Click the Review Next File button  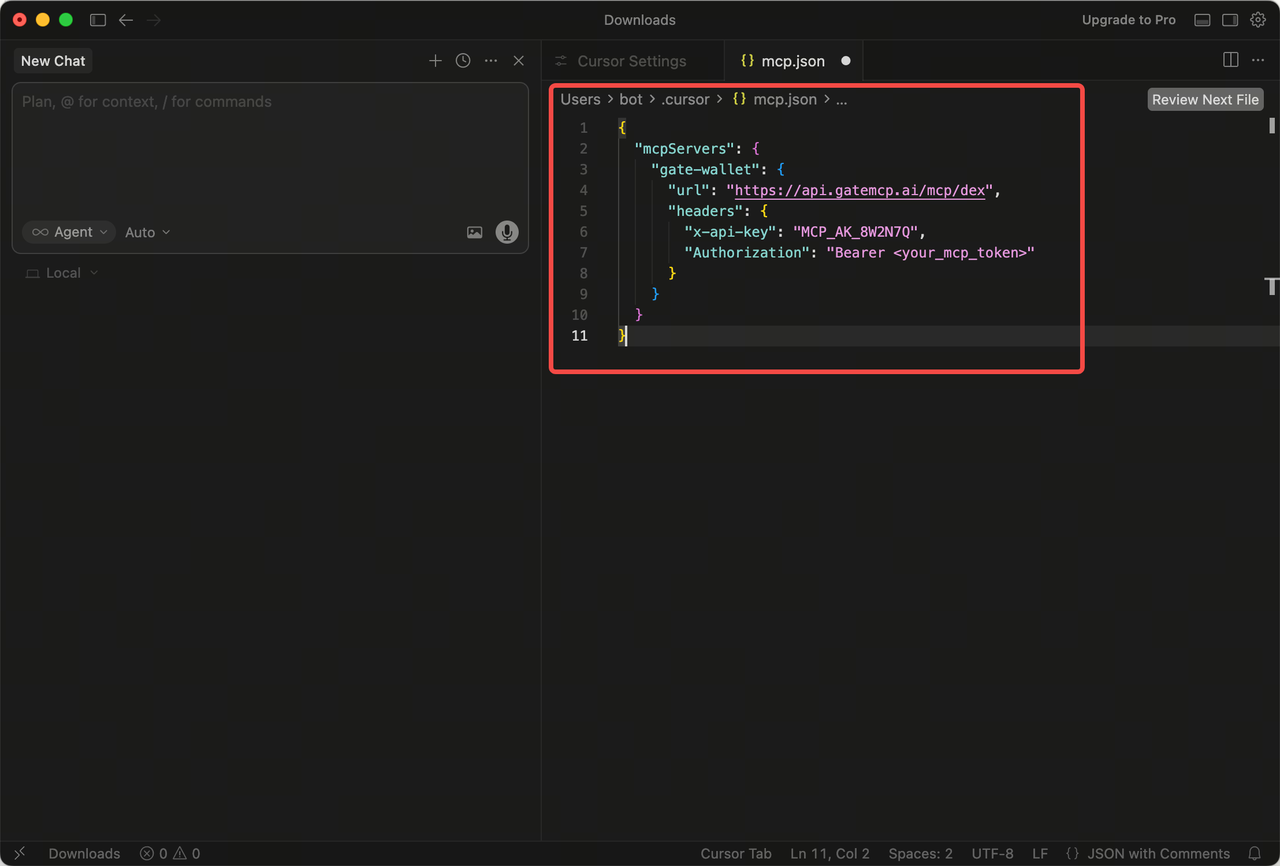[1205, 99]
